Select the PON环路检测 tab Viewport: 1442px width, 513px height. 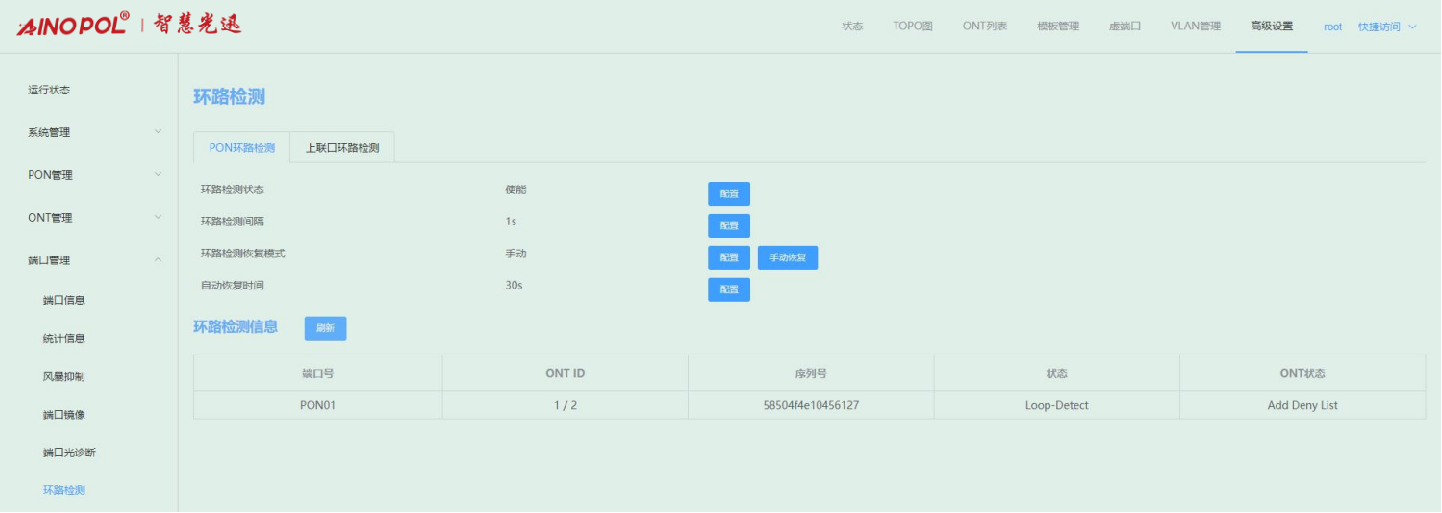[x=241, y=148]
